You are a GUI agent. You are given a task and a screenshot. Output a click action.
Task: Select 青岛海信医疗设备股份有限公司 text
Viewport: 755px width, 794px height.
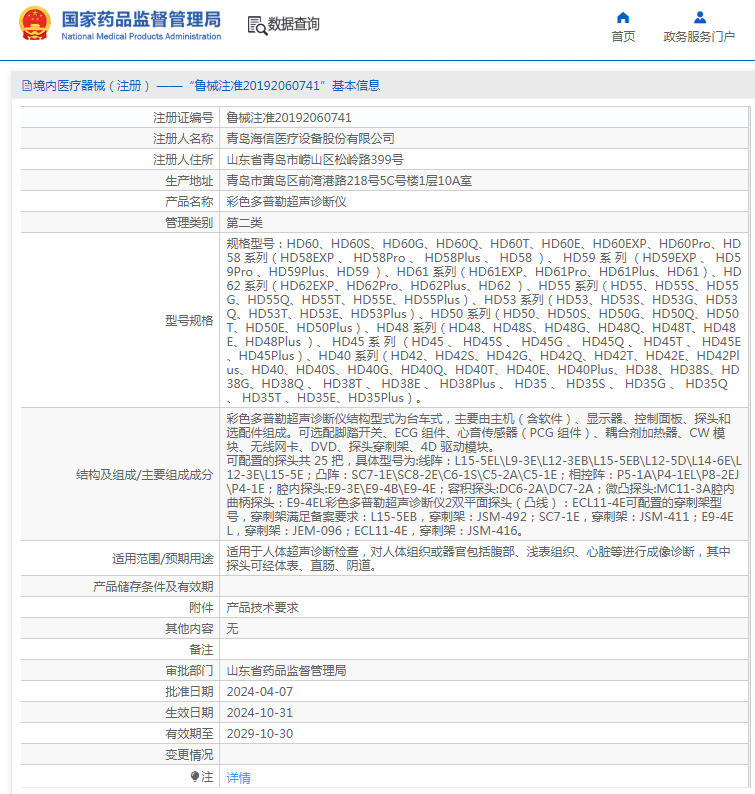click(x=310, y=139)
